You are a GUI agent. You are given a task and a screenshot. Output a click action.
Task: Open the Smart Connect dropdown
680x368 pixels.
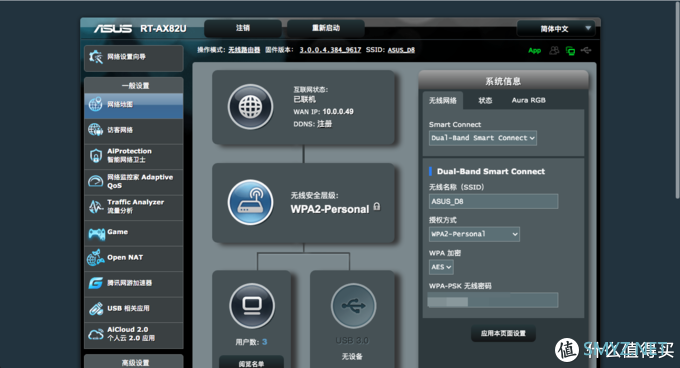coord(483,138)
